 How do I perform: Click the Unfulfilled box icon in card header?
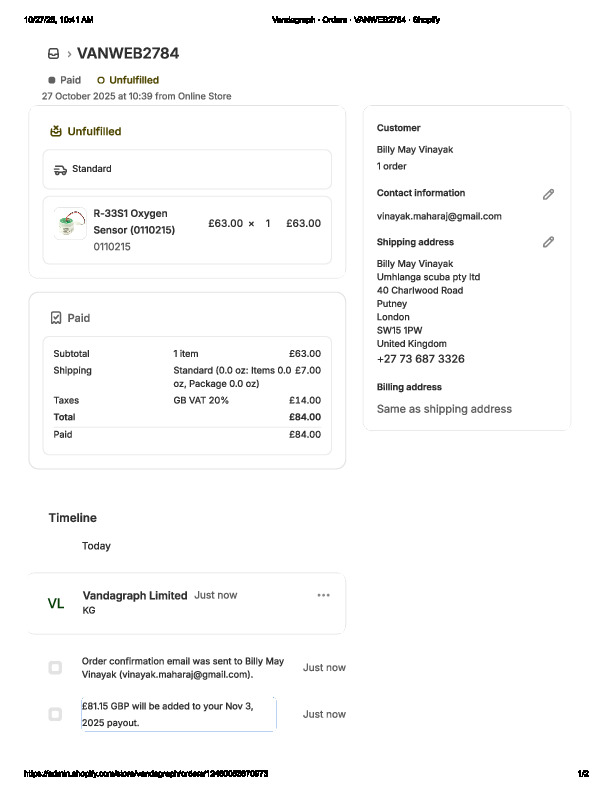(56, 131)
